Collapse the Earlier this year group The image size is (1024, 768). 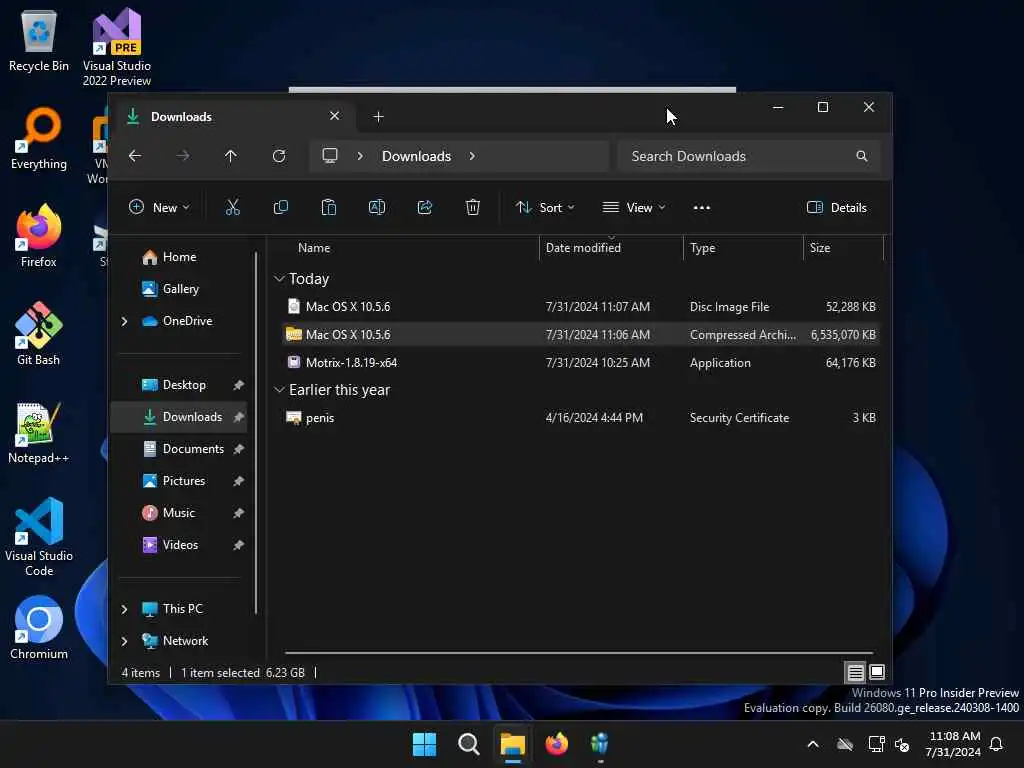click(x=280, y=390)
